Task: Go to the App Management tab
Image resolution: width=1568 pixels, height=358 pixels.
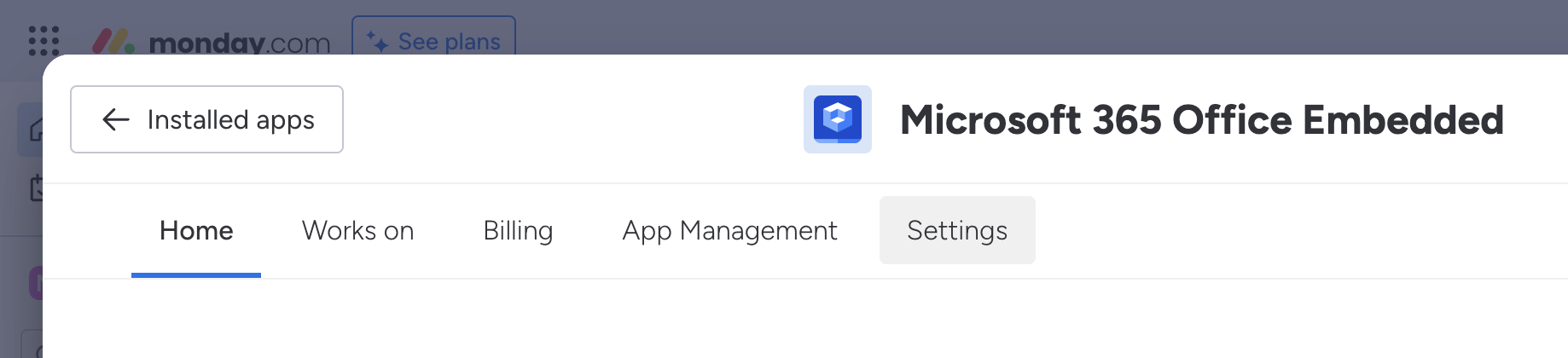Action: pos(729,231)
